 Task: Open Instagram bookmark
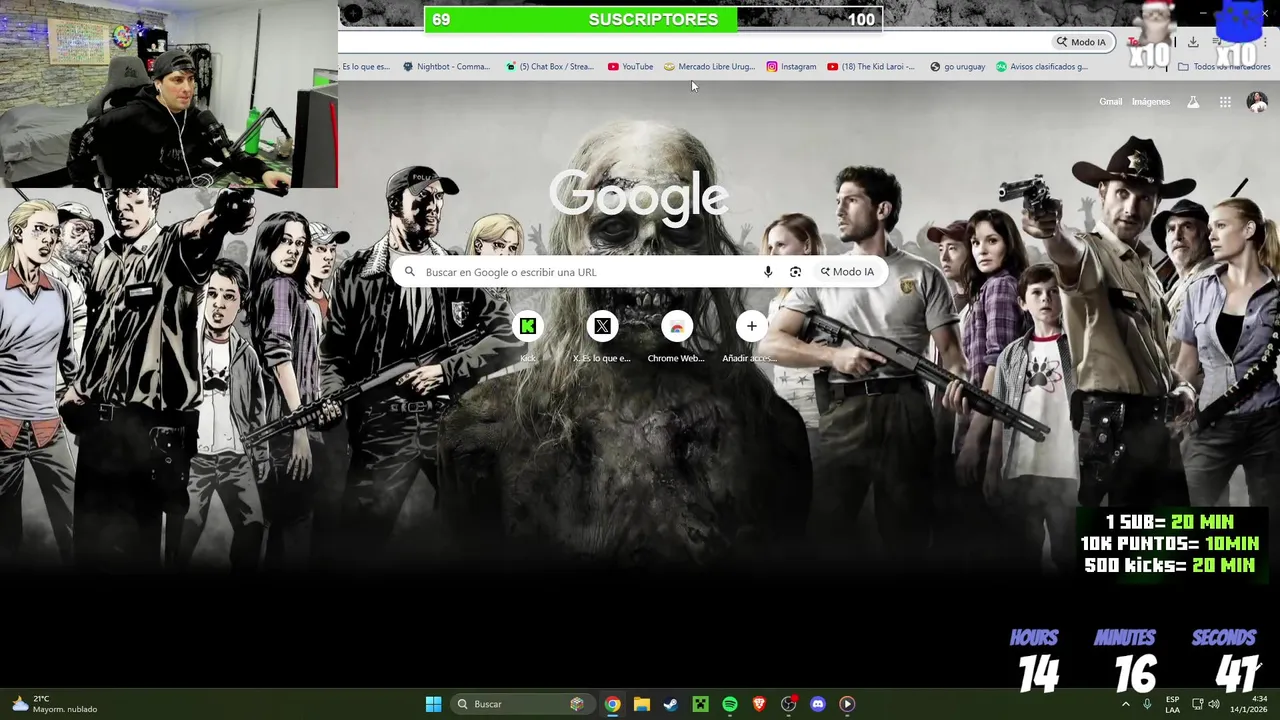(x=791, y=67)
